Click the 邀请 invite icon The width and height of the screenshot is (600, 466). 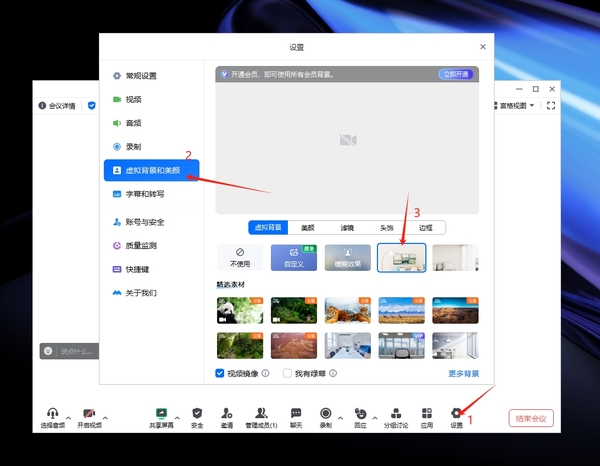point(227,414)
